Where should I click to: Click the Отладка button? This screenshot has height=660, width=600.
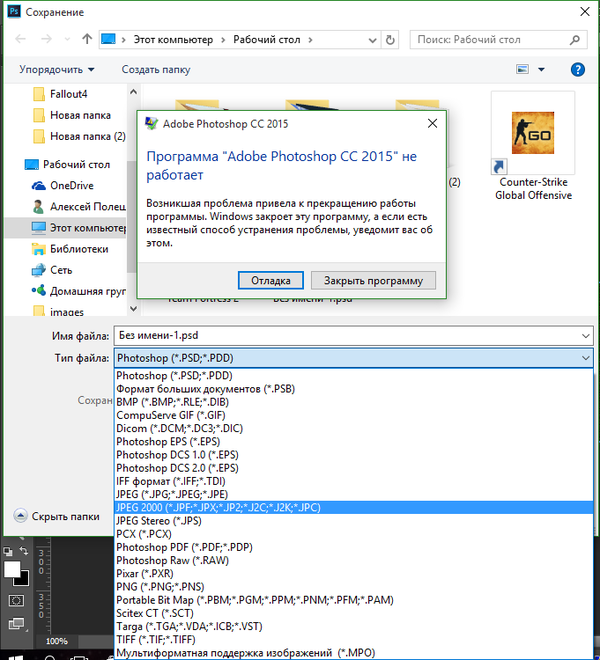tap(271, 280)
